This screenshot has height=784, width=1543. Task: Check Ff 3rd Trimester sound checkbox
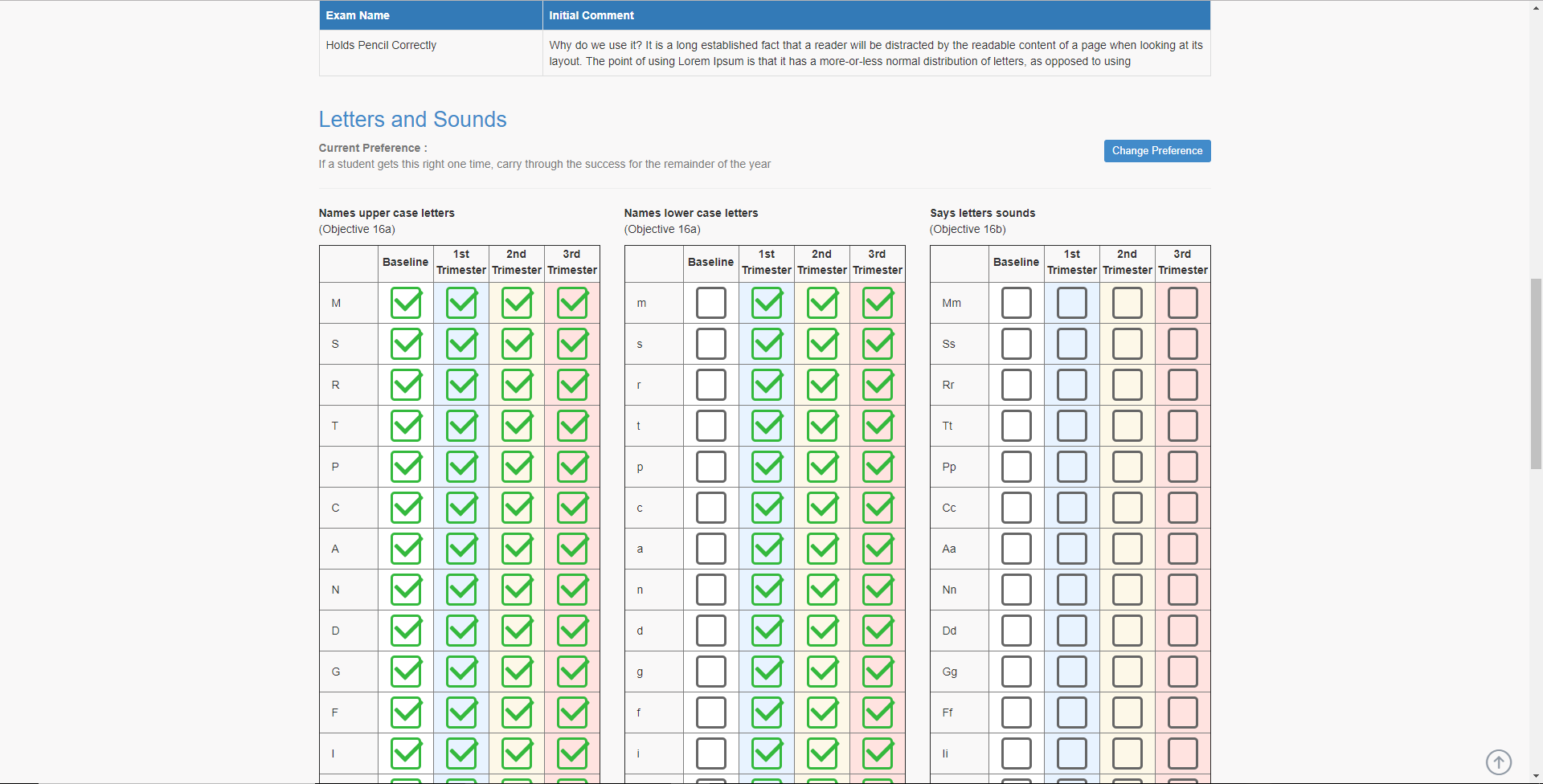(1182, 713)
